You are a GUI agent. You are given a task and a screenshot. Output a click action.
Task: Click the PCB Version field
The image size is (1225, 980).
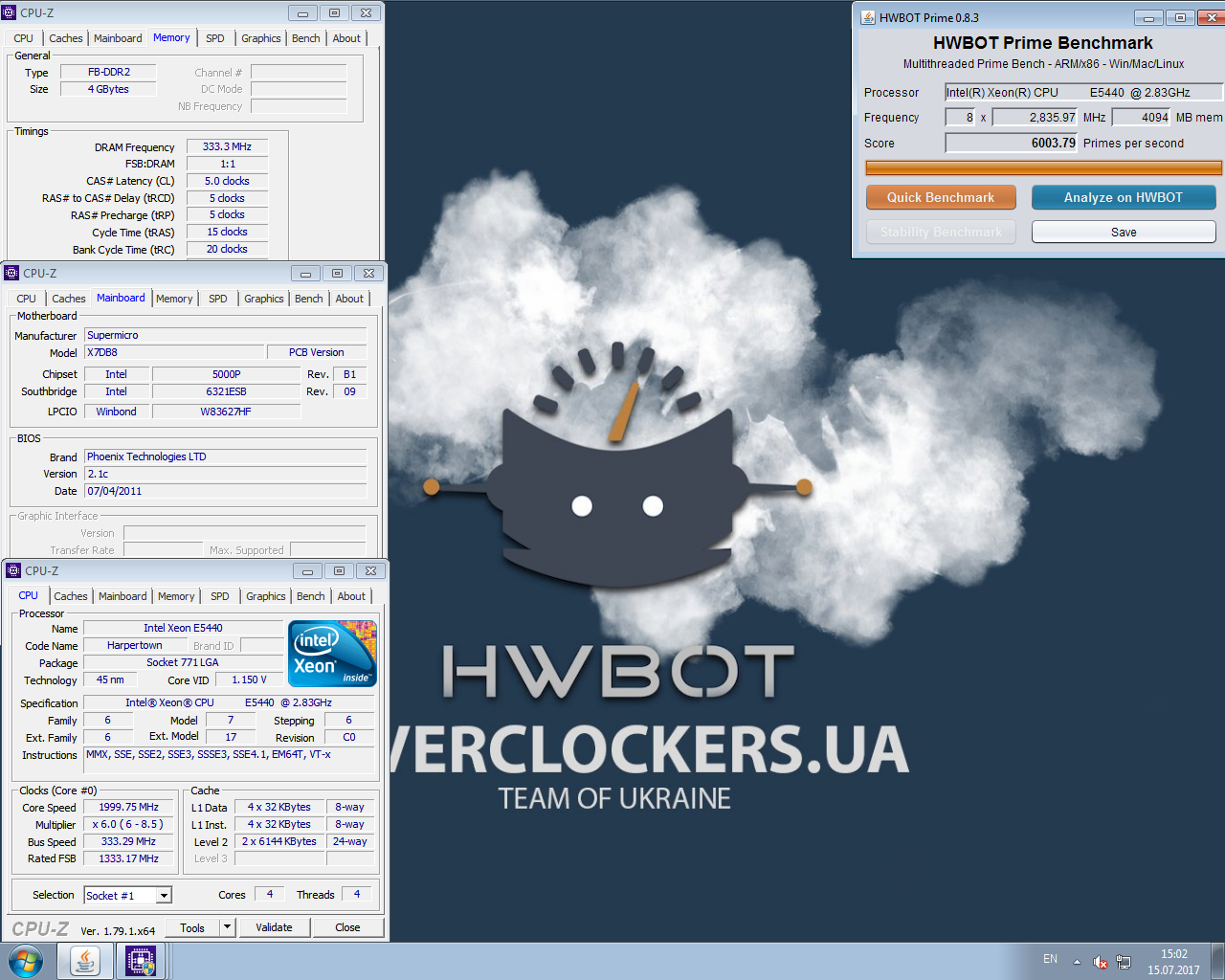click(317, 352)
